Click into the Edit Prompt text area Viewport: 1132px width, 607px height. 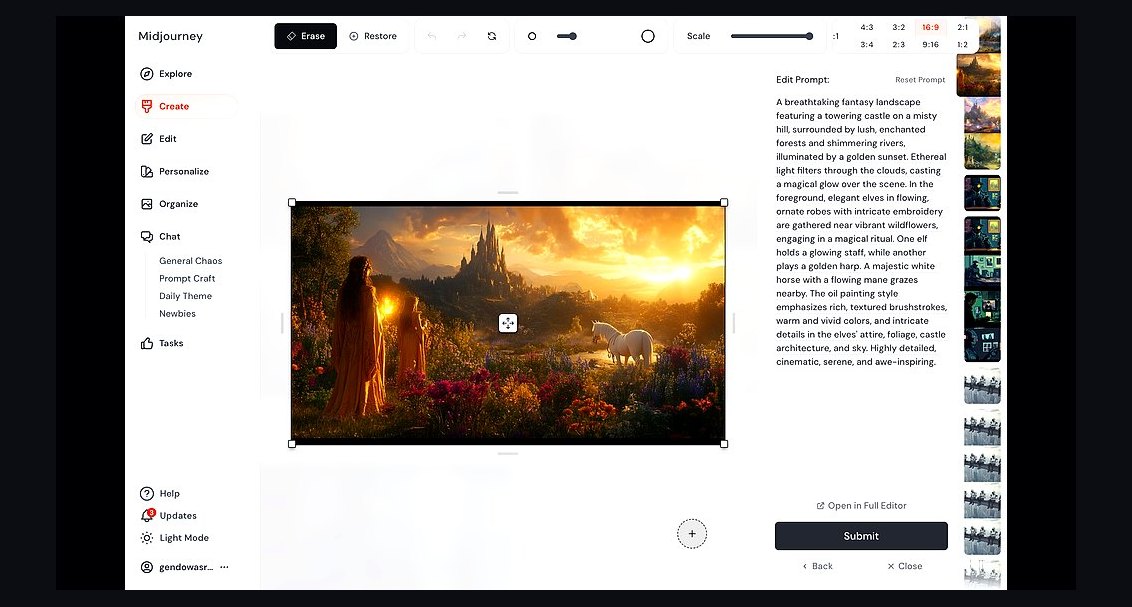(861, 232)
